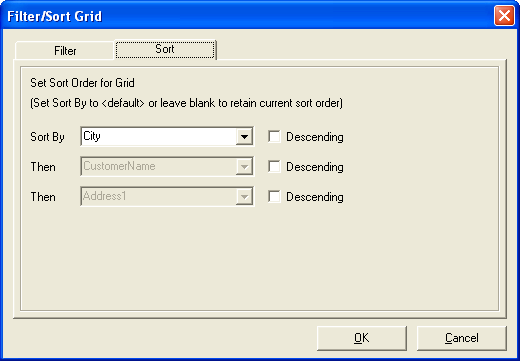Image resolution: width=520 pixels, height=361 pixels.
Task: Click the 'Set Sort Order for Grid' text
Action: pyautogui.click(x=82, y=83)
